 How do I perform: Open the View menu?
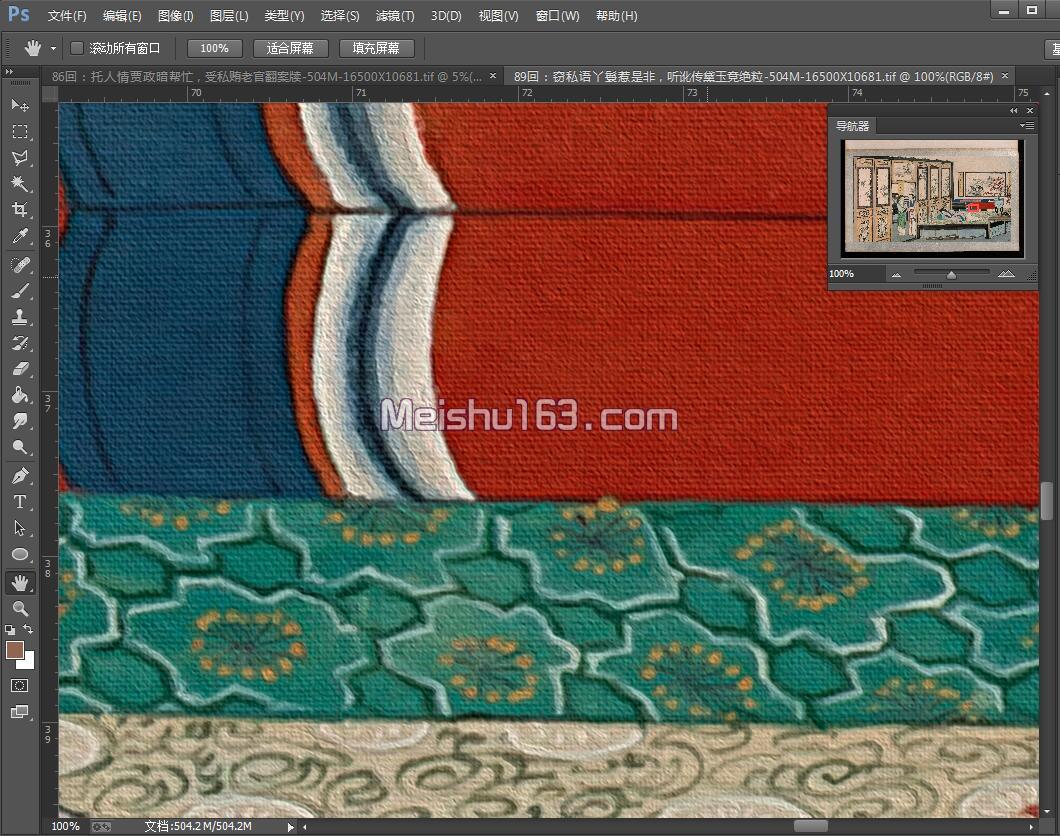(x=498, y=16)
